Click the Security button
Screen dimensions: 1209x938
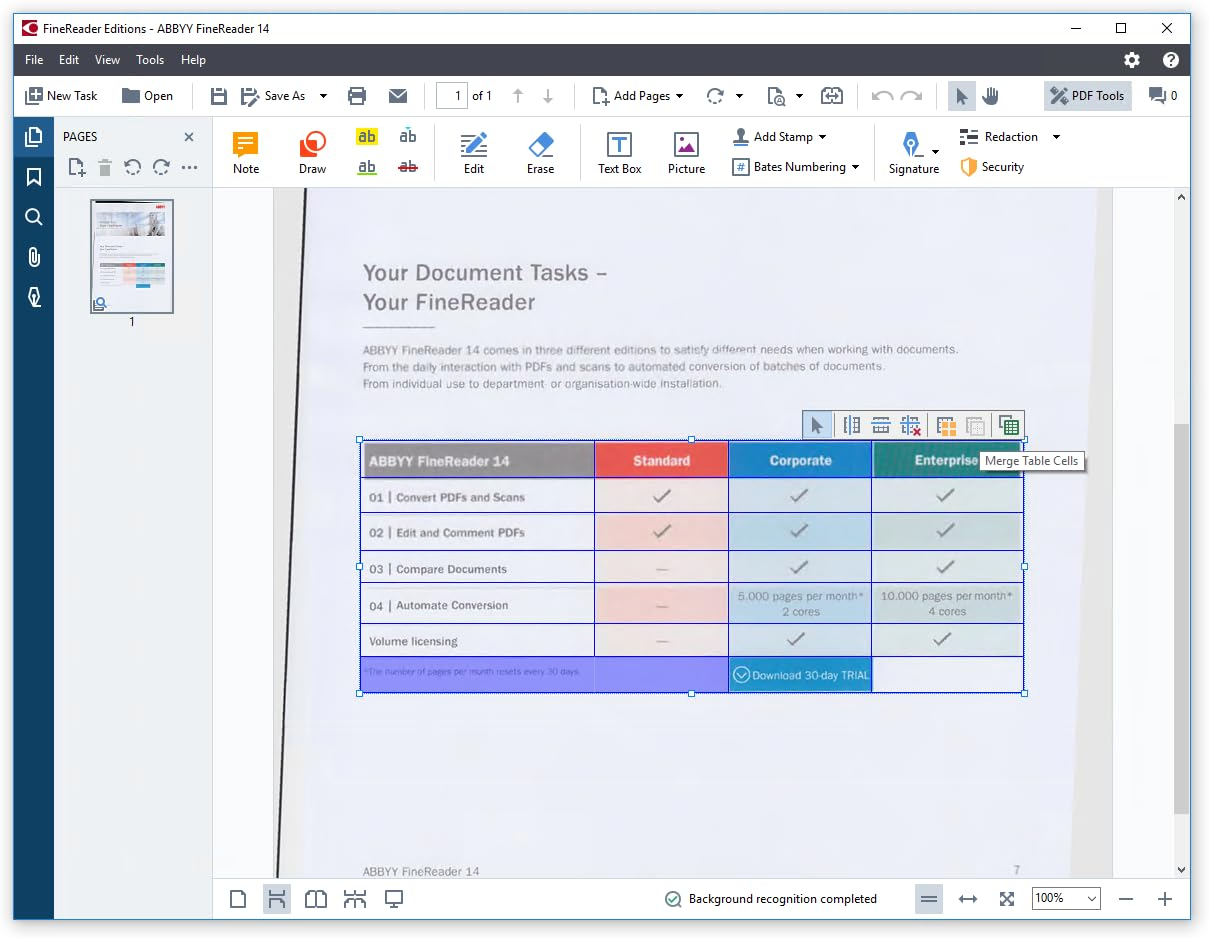tap(992, 167)
